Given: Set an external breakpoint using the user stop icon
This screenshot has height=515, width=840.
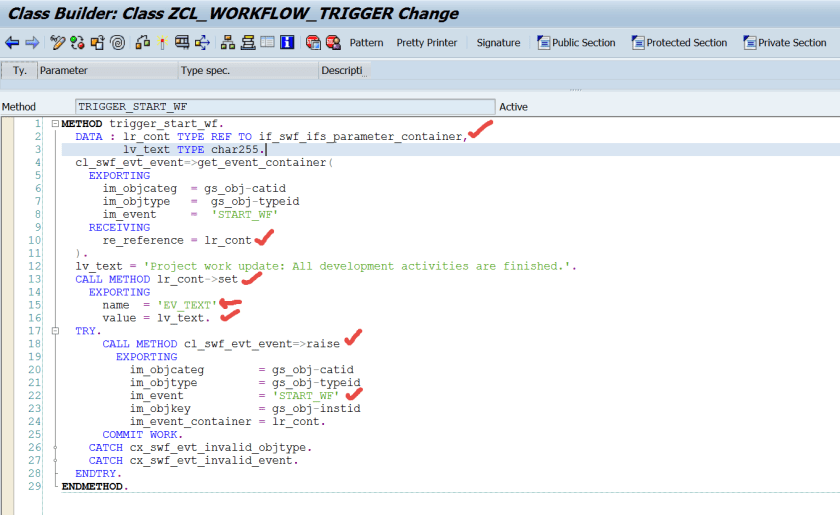Looking at the screenshot, I should pyautogui.click(x=333, y=43).
